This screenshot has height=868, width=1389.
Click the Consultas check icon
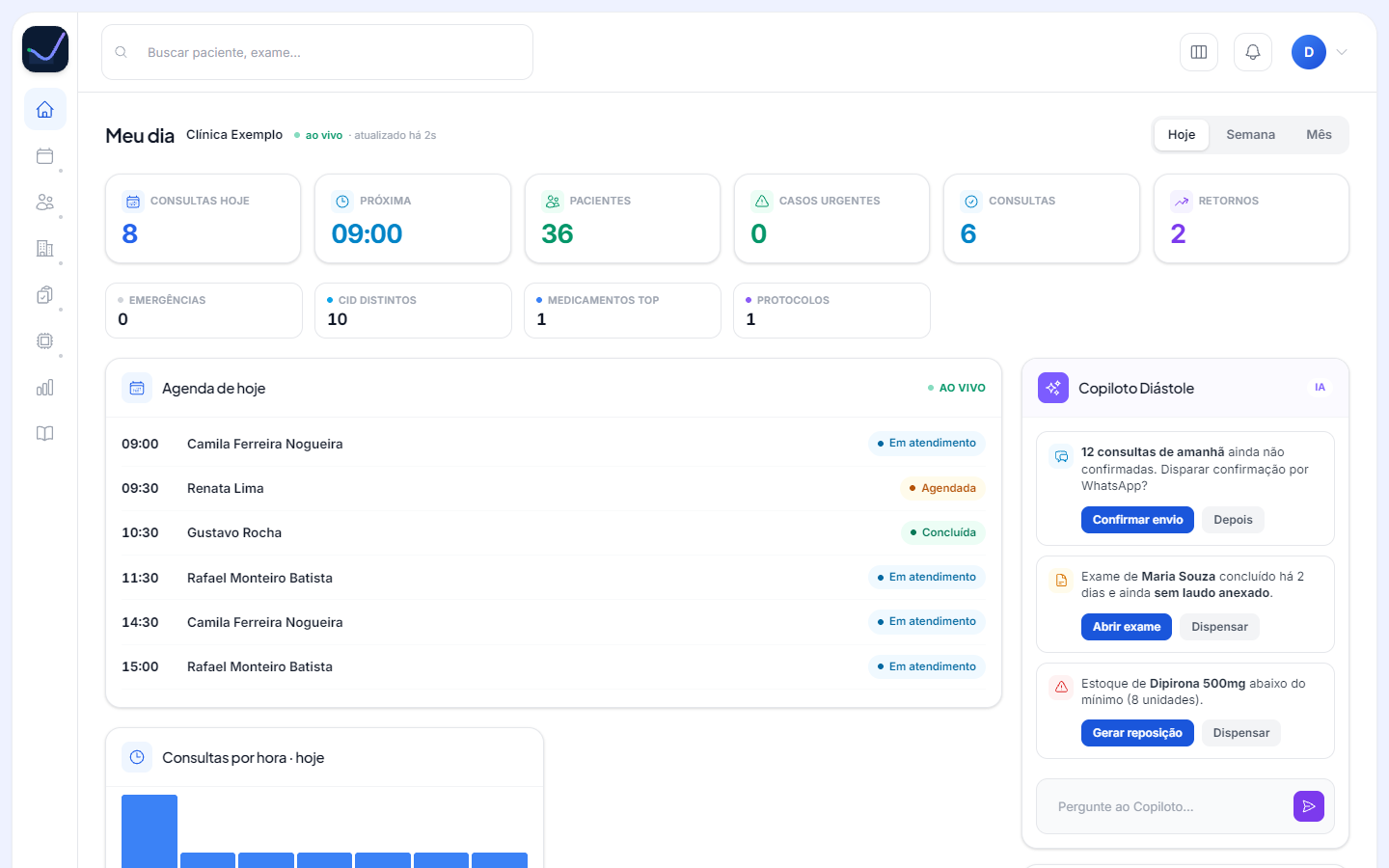point(971,202)
